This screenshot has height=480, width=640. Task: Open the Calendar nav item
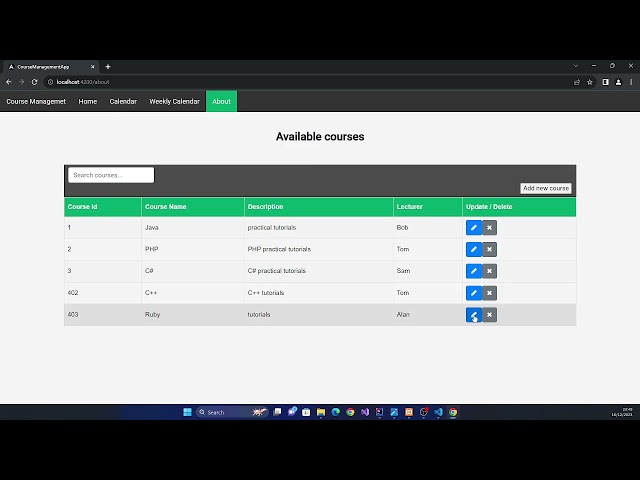tap(123, 101)
